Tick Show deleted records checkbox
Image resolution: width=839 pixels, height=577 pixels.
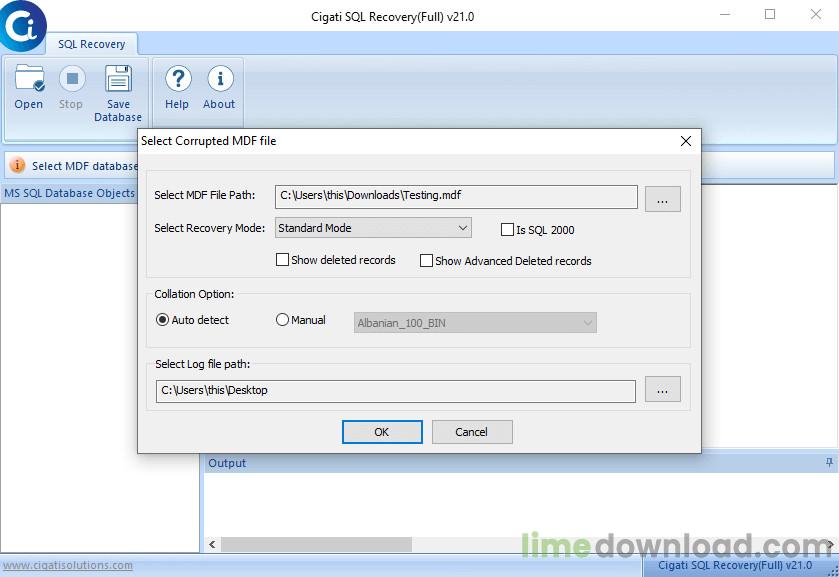282,260
